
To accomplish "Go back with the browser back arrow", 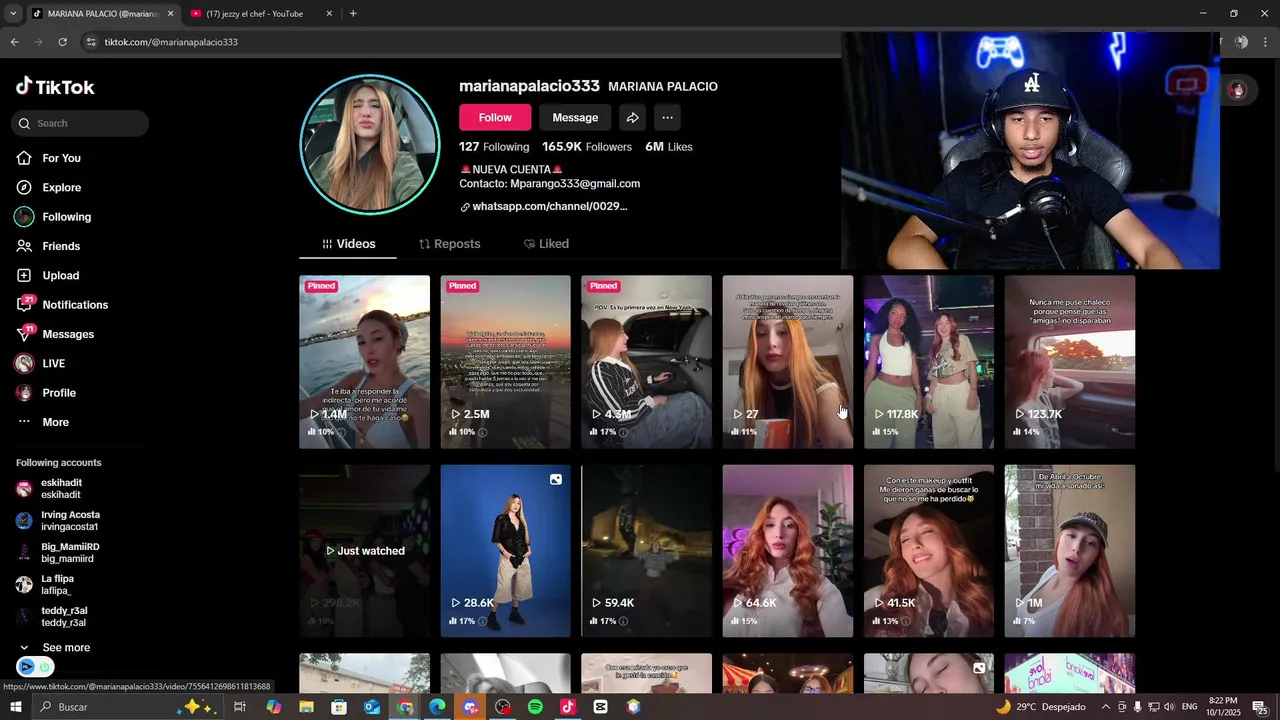I will (14, 42).
